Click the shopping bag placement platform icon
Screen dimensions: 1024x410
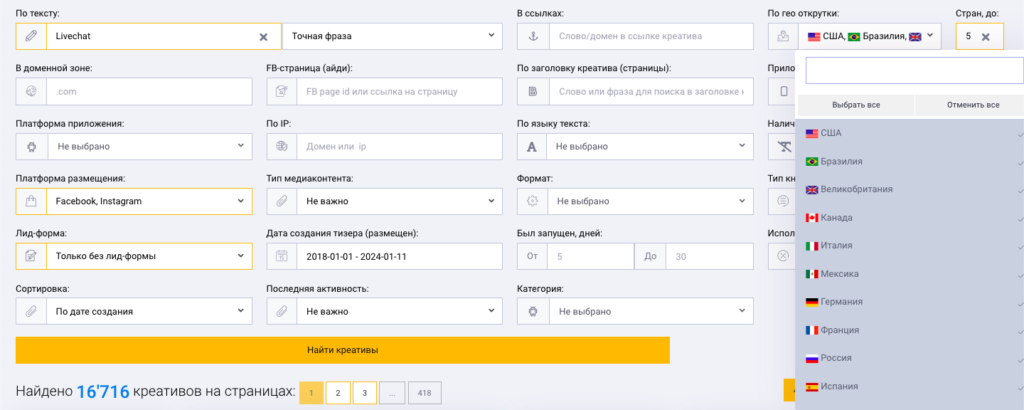(31, 202)
